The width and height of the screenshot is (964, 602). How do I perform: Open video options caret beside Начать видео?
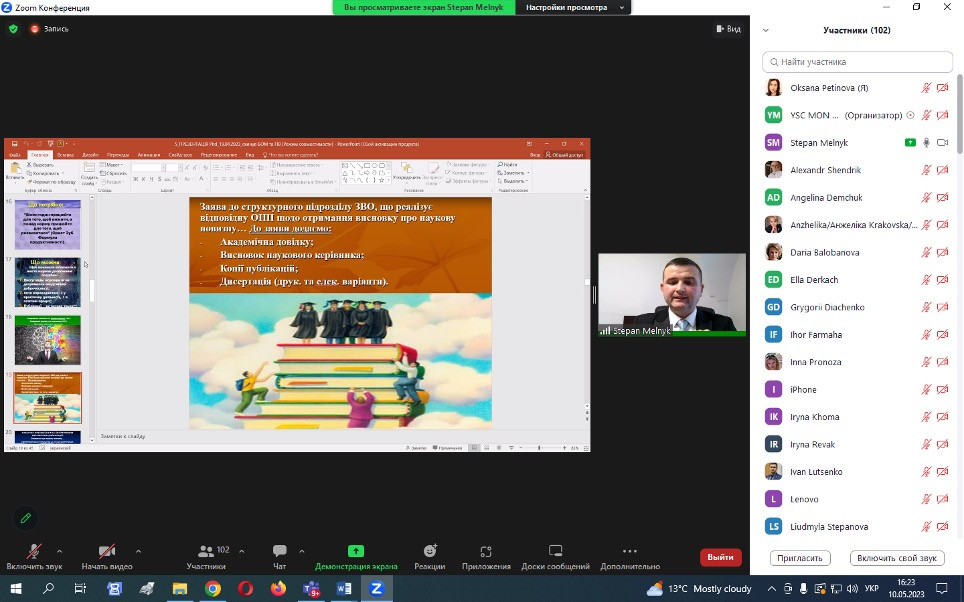click(x=138, y=551)
